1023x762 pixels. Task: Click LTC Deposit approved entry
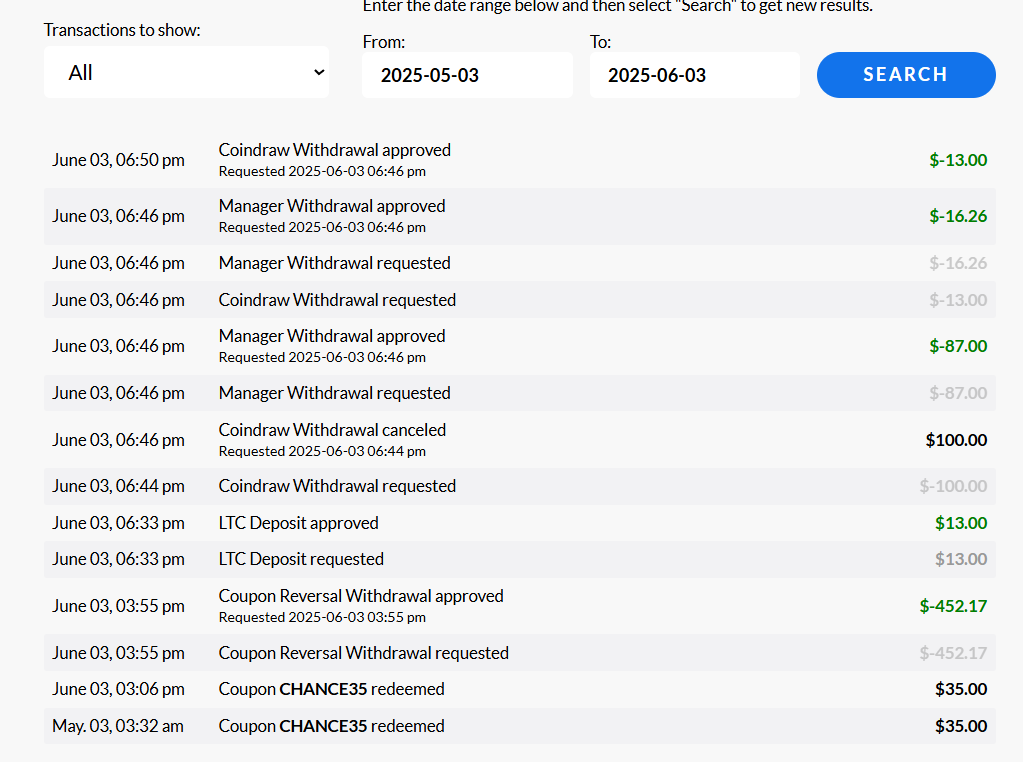tap(298, 523)
